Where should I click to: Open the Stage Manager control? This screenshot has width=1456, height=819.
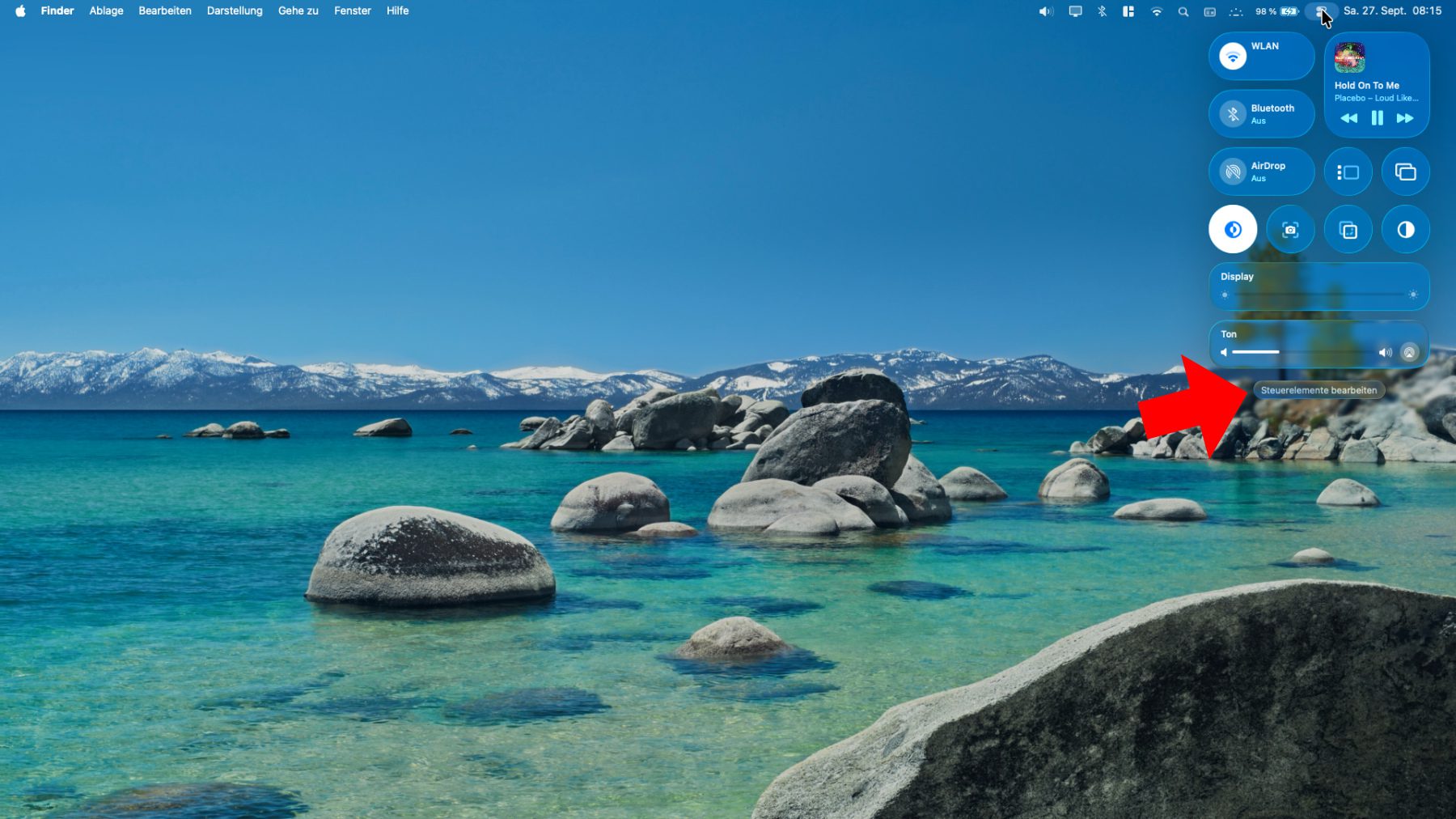pos(1348,172)
